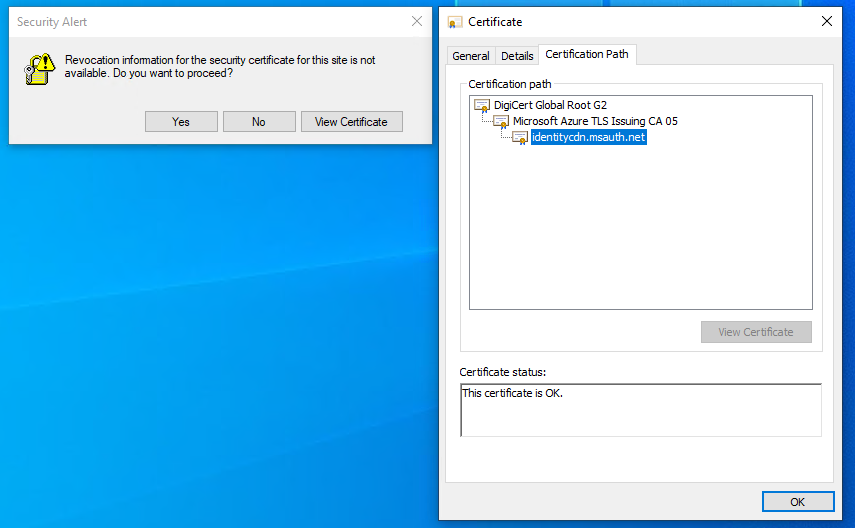
Task: Click the Microsoft Azure TLS Issuing CA icon
Action: [x=501, y=121]
